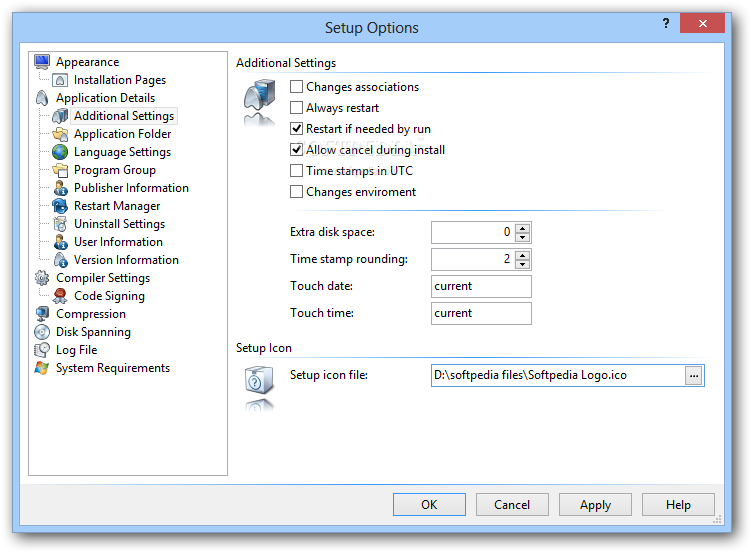752x553 pixels.
Task: Open Restart Manager settings
Action: coord(117,206)
